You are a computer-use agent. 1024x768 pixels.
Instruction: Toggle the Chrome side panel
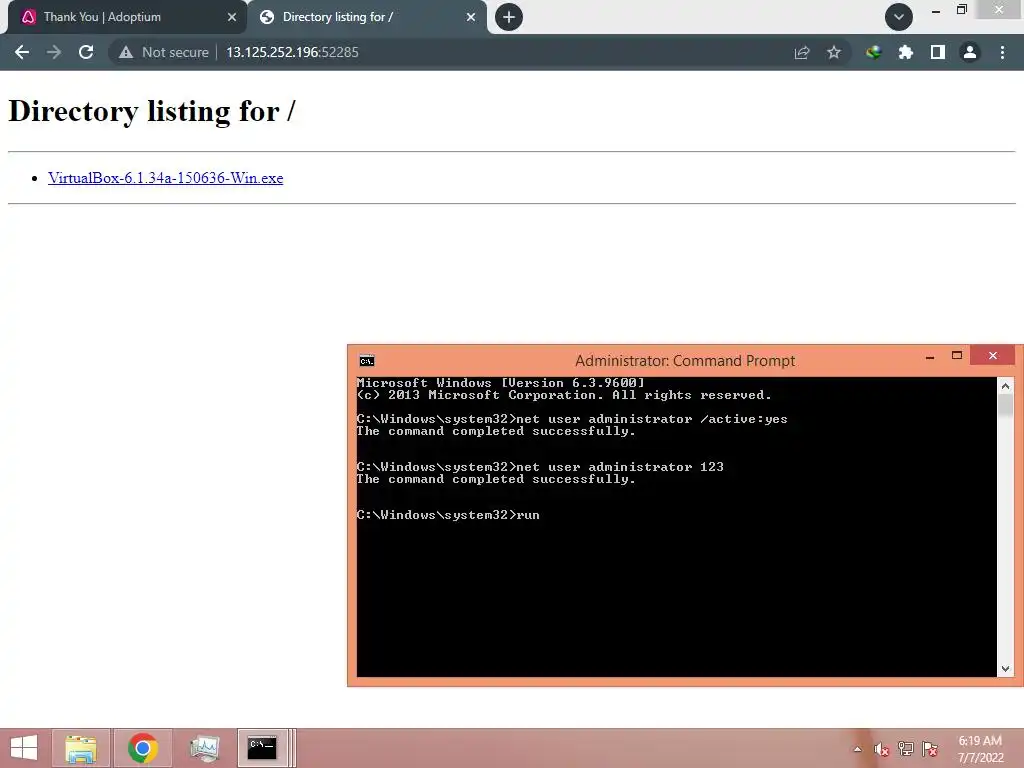pyautogui.click(x=938, y=52)
